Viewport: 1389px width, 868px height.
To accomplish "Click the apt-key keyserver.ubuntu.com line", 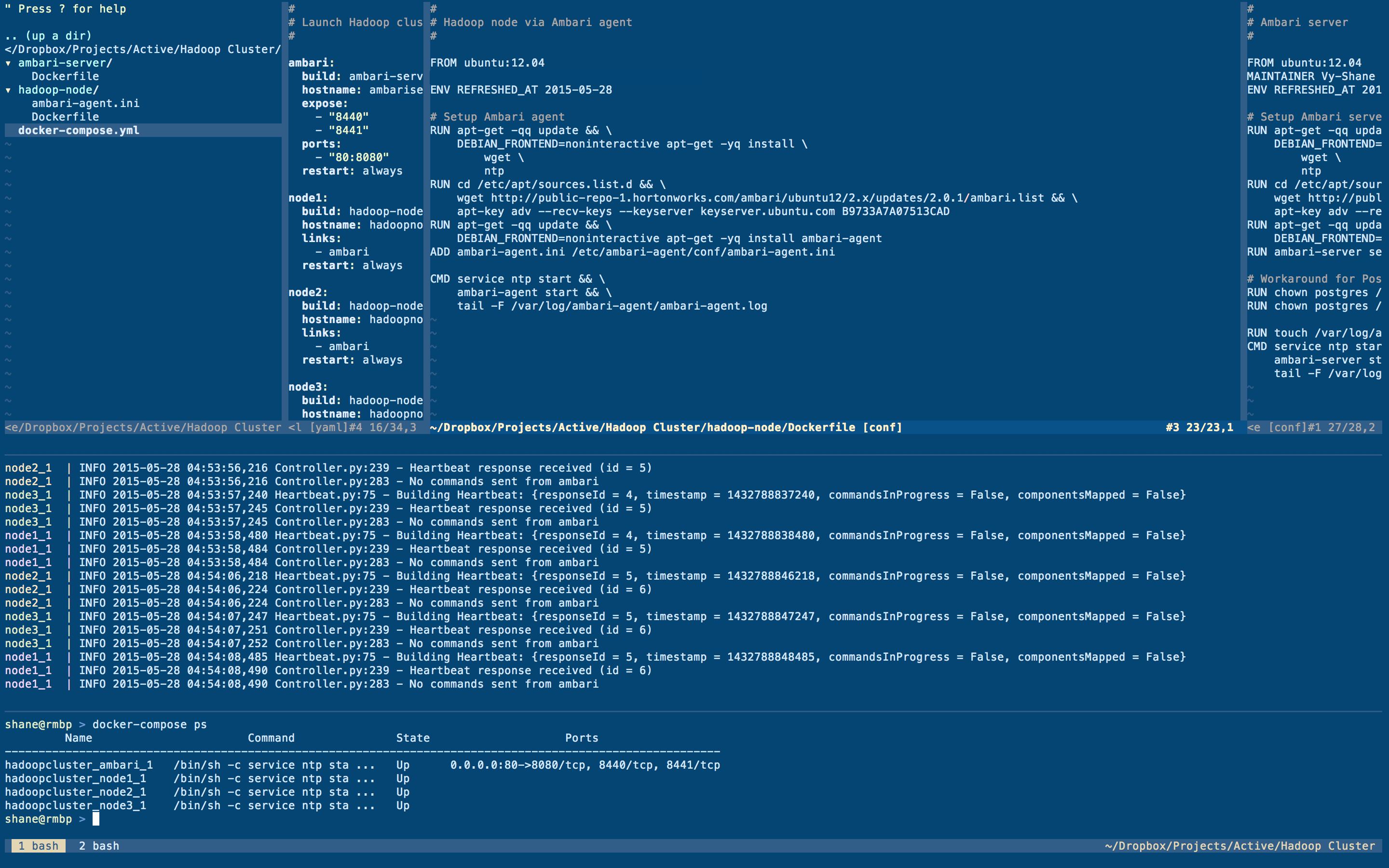I will (x=703, y=211).
